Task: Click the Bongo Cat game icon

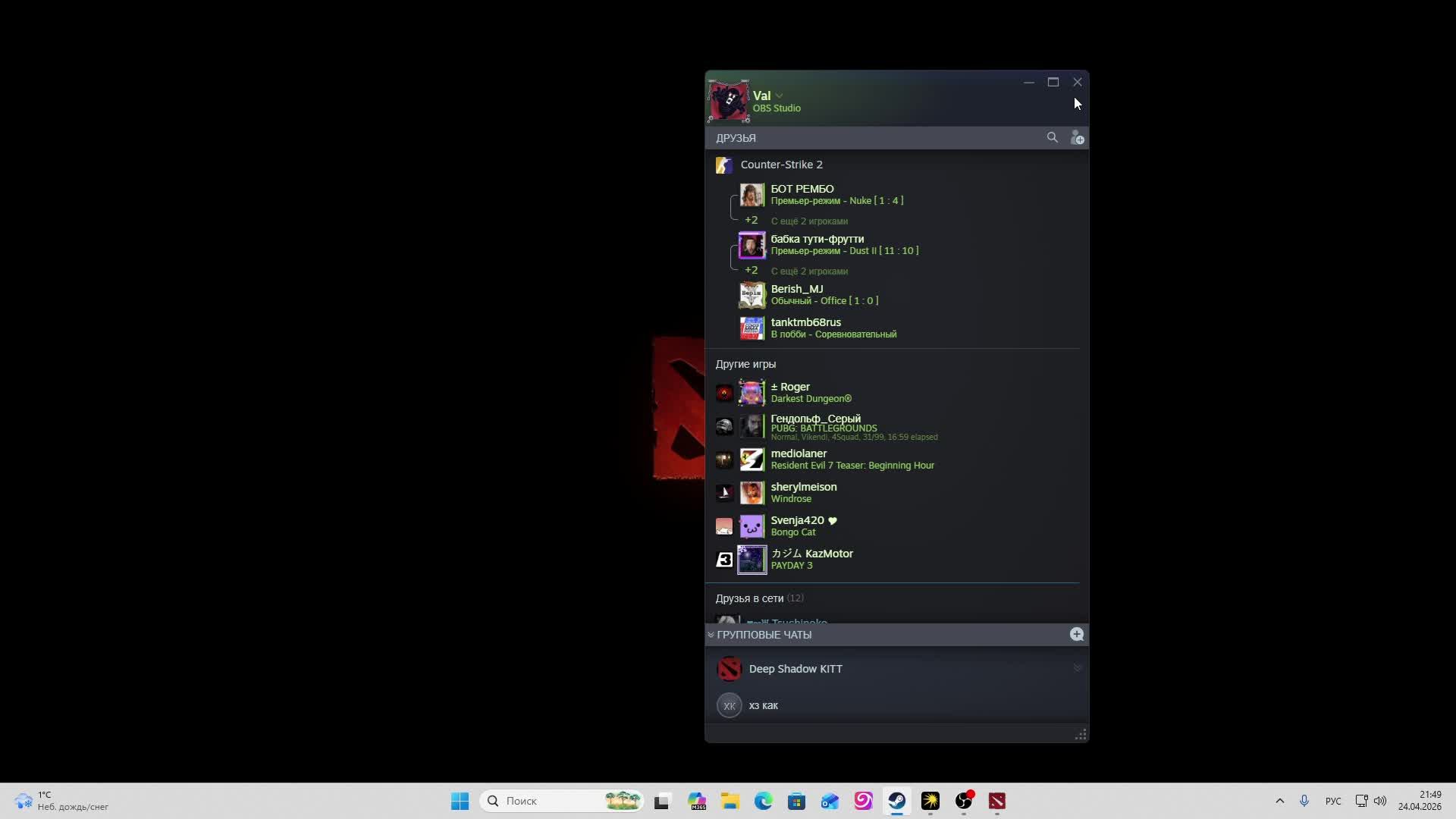Action: (x=724, y=526)
